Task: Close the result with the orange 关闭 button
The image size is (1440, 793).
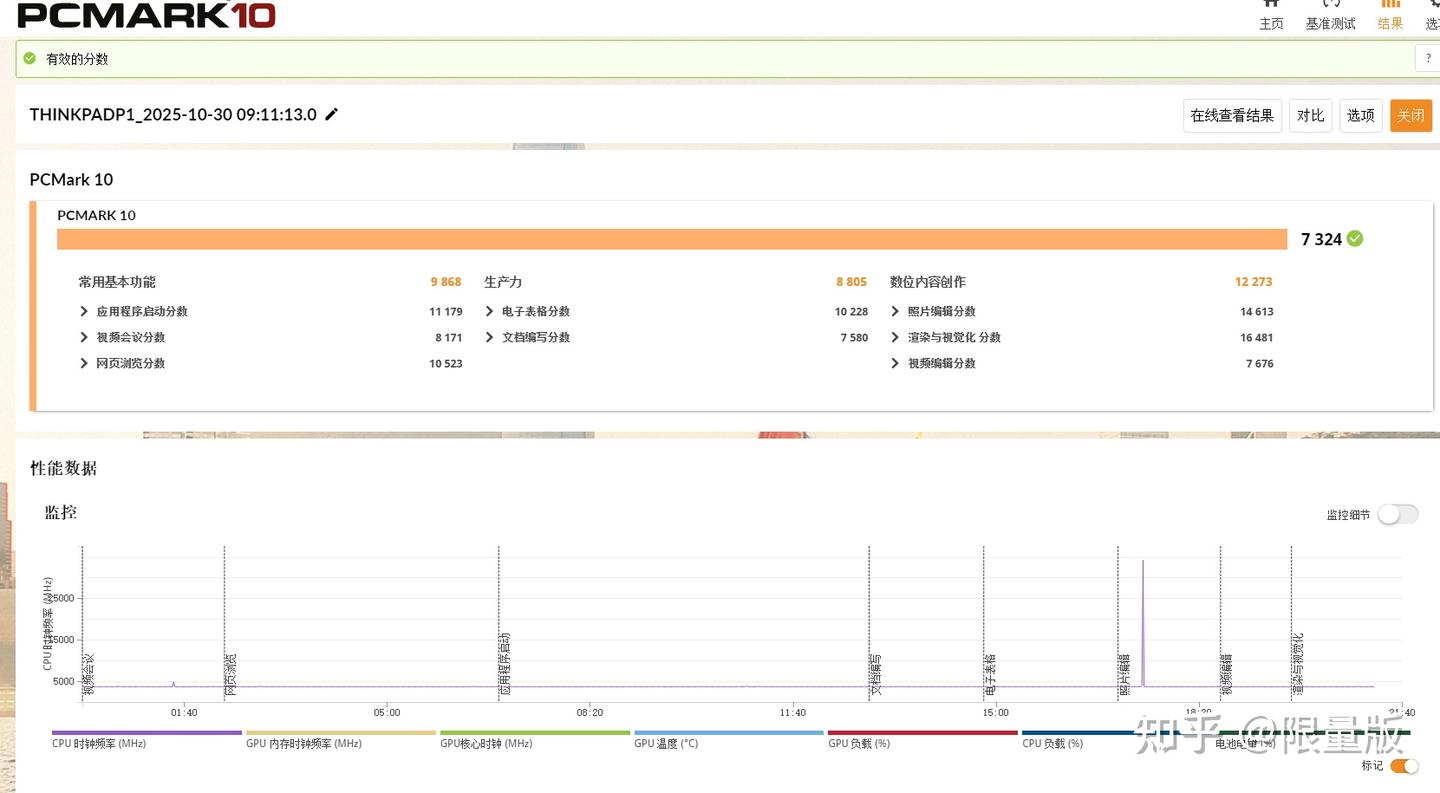Action: pos(1410,115)
